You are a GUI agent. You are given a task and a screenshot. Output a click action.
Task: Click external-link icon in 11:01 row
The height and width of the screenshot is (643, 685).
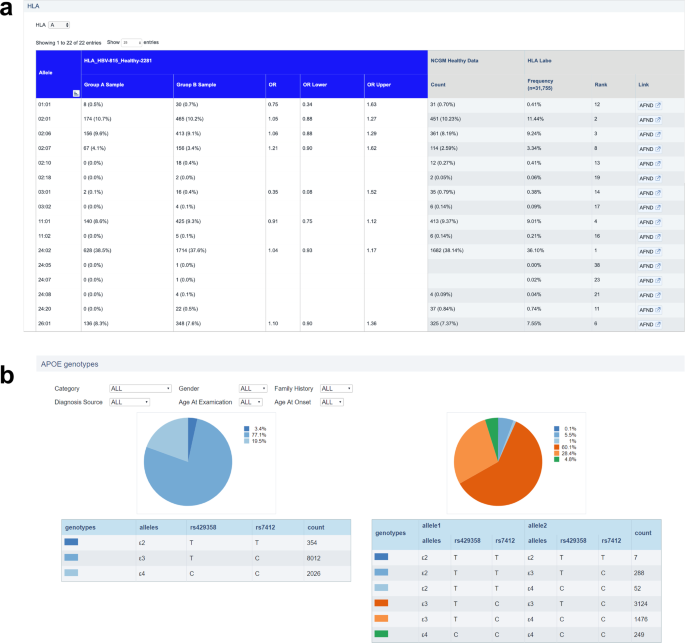[x=658, y=222]
